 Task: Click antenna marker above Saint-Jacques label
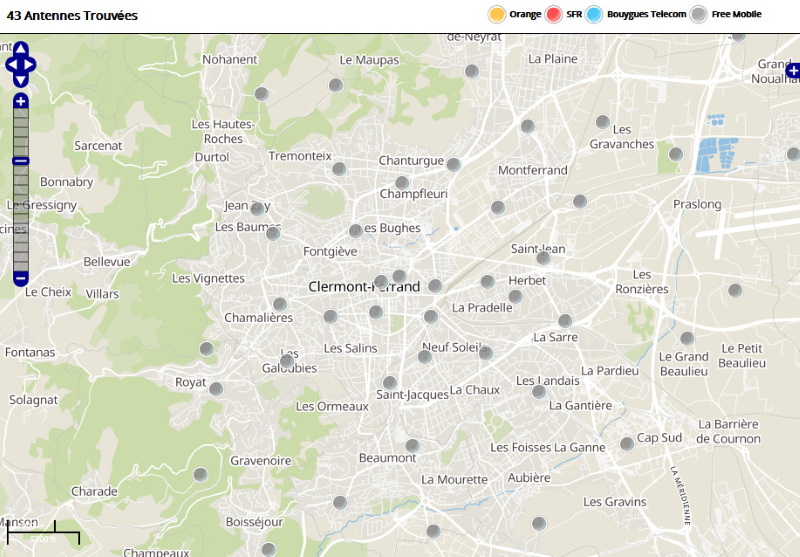(x=390, y=382)
